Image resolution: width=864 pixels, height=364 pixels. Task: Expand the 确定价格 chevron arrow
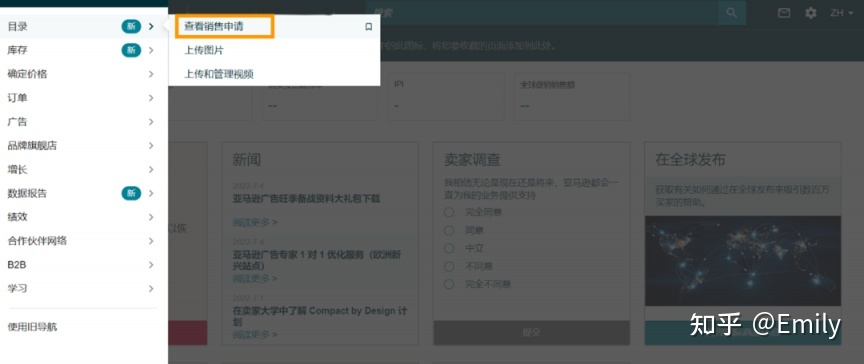(151, 74)
